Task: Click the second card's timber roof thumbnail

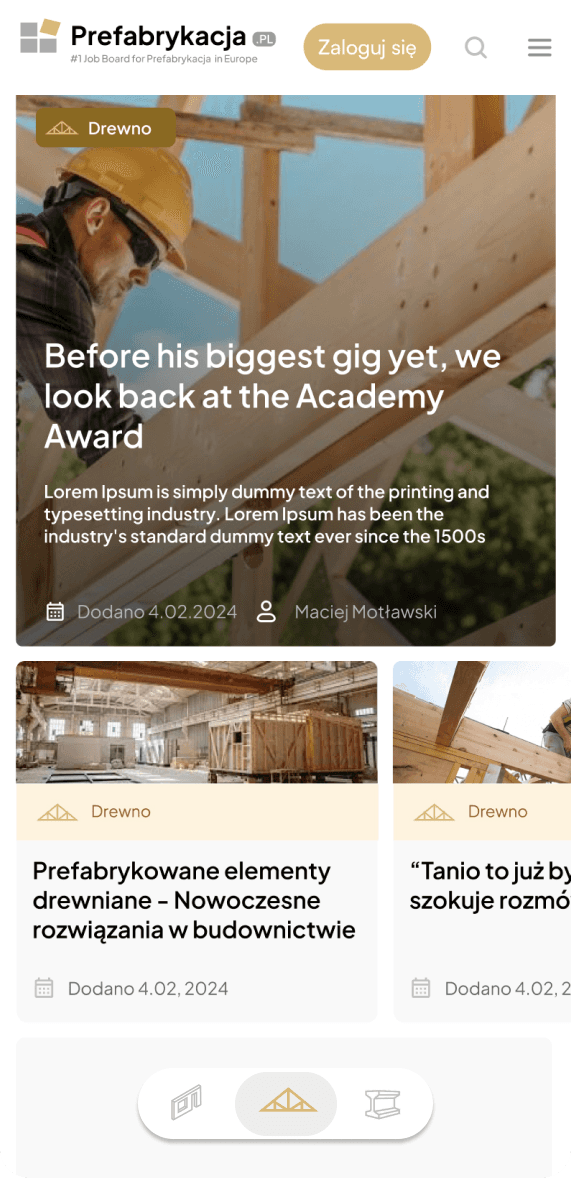Action: [x=482, y=722]
